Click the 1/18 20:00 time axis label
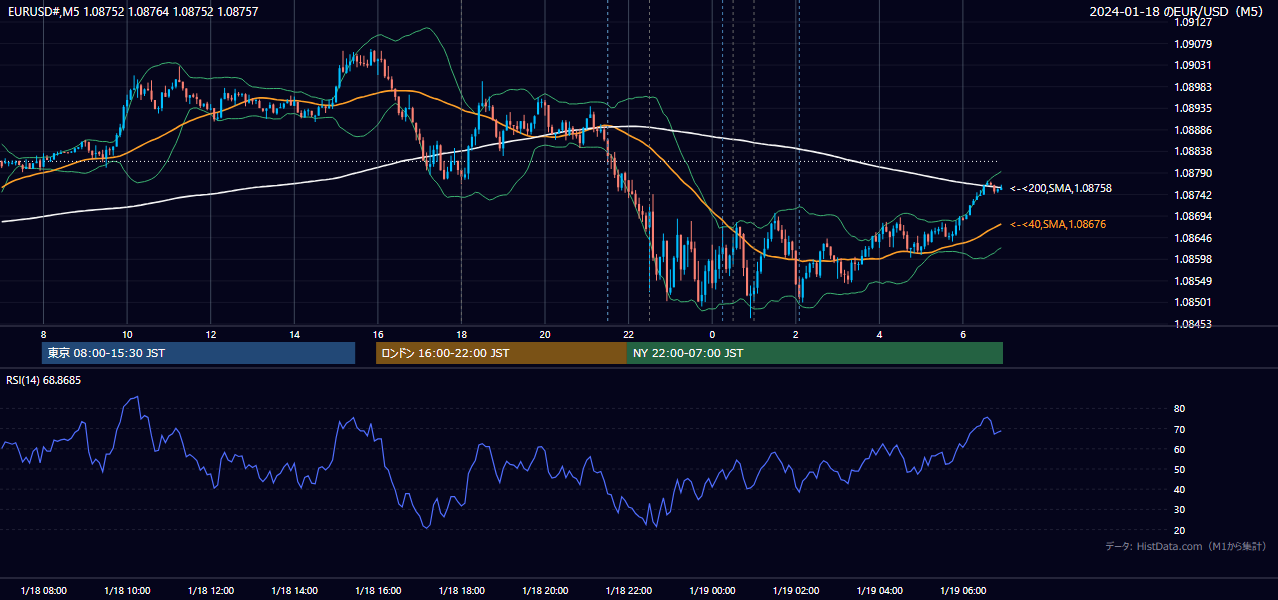The height and width of the screenshot is (600, 1278). 545,591
